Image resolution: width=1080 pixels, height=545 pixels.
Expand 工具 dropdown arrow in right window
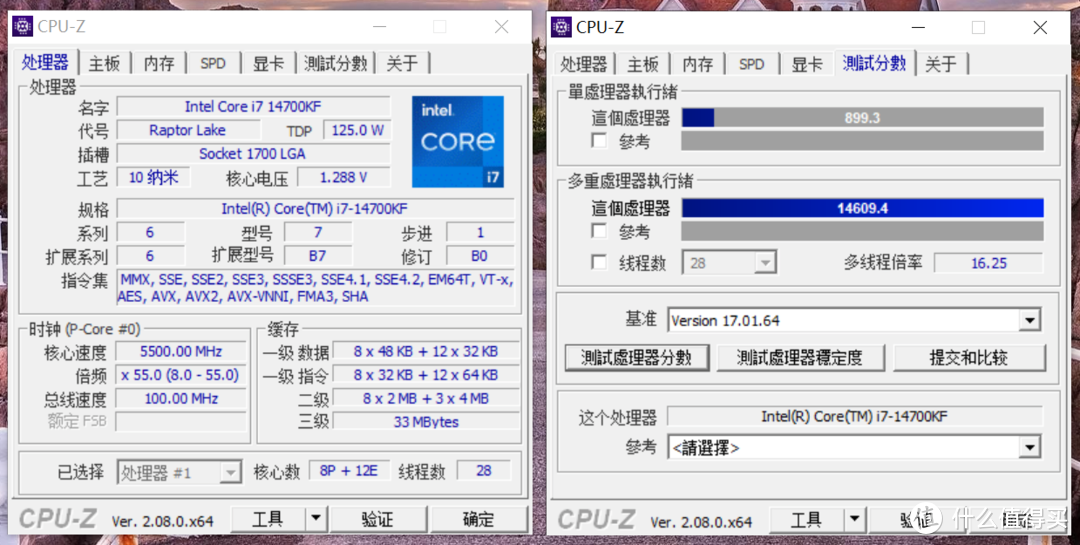click(x=855, y=518)
